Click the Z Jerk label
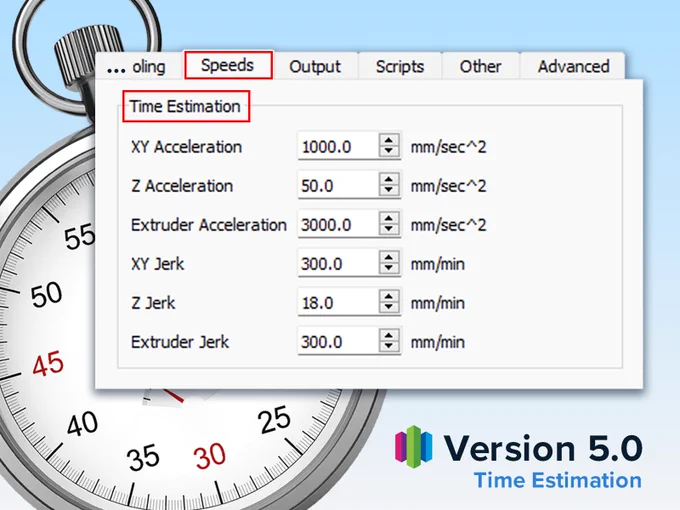This screenshot has height=510, width=680. point(153,303)
